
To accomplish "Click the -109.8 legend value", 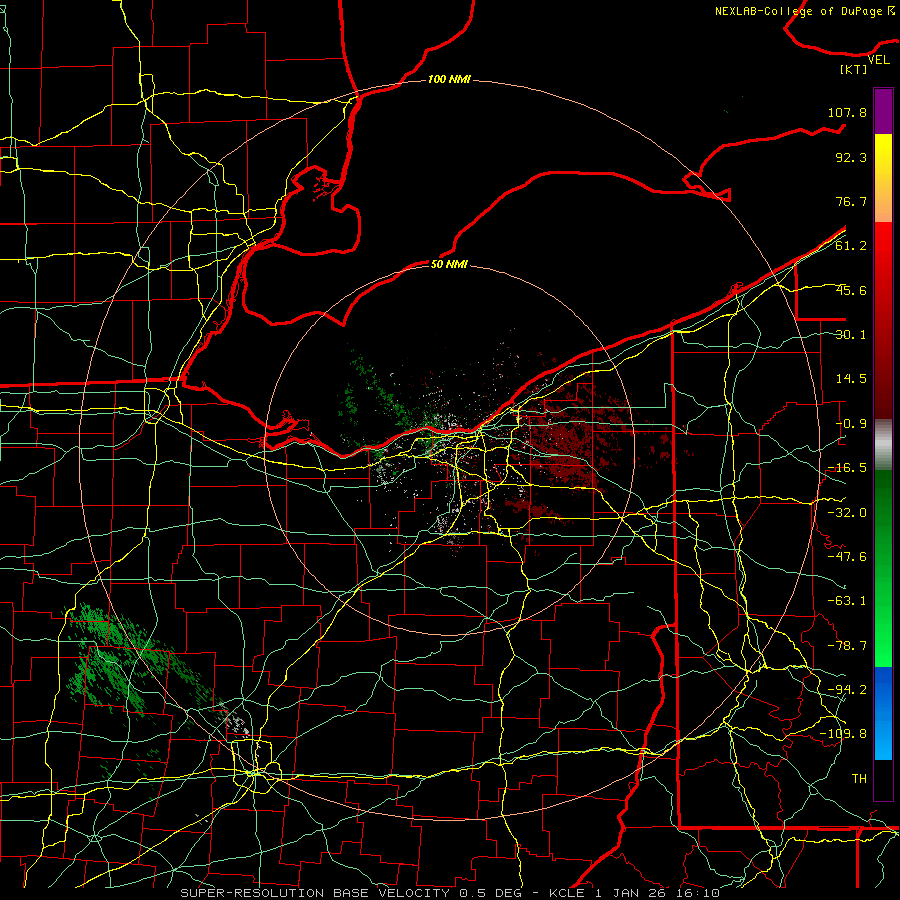I will pos(843,734).
